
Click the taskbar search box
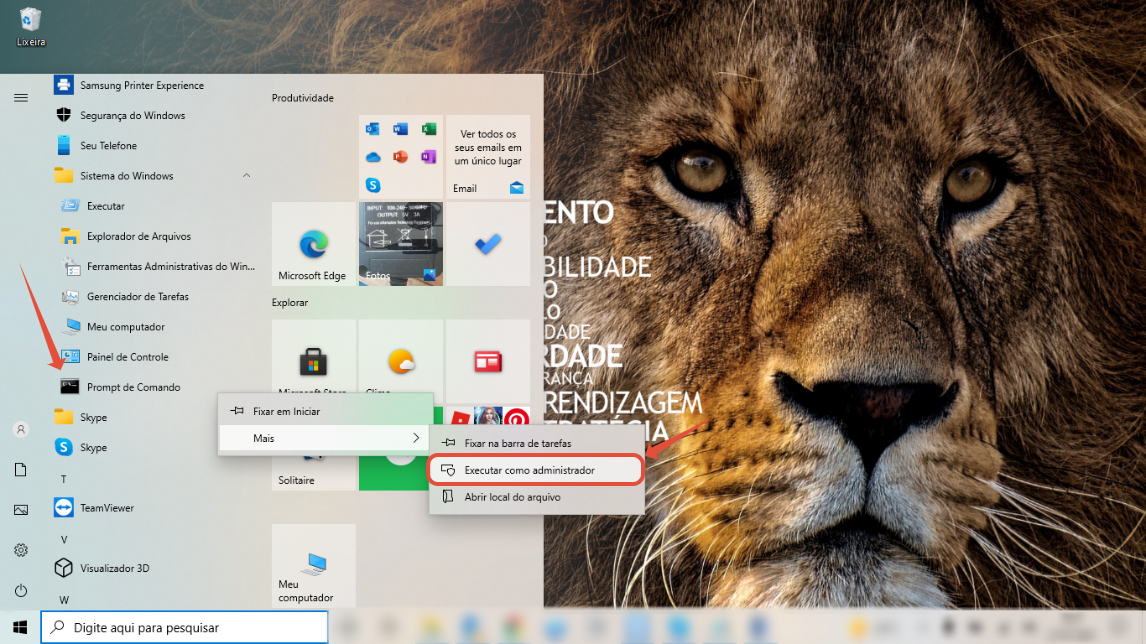(x=184, y=627)
